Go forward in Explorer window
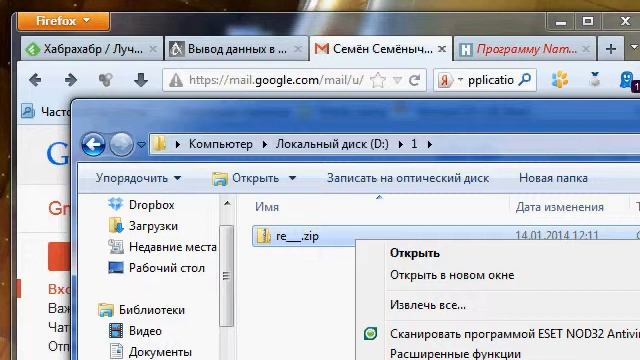The image size is (640, 360). pos(121,144)
